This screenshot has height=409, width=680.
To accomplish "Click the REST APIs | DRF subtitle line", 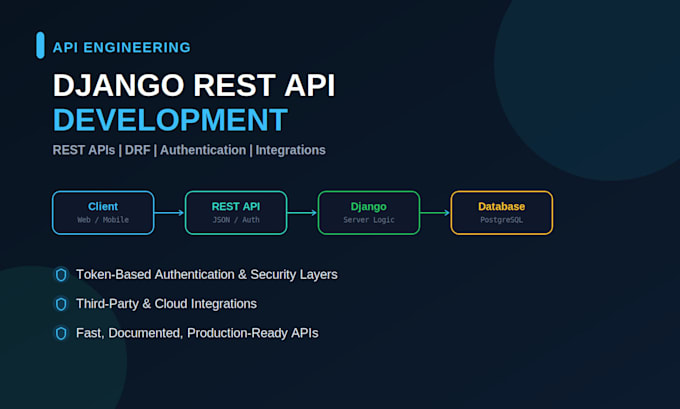I will pos(189,150).
